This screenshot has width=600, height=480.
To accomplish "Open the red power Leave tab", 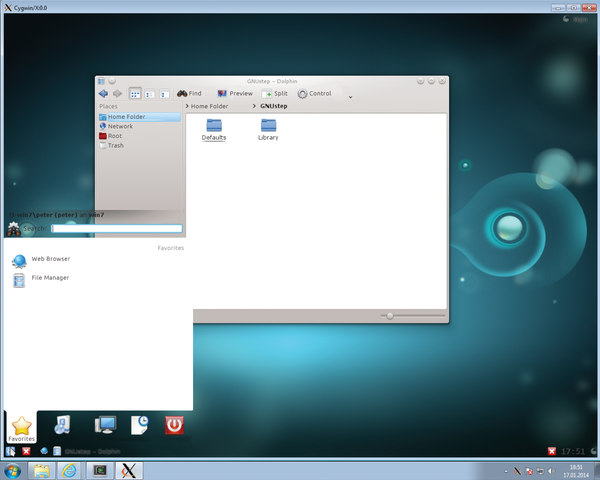I will [x=174, y=425].
